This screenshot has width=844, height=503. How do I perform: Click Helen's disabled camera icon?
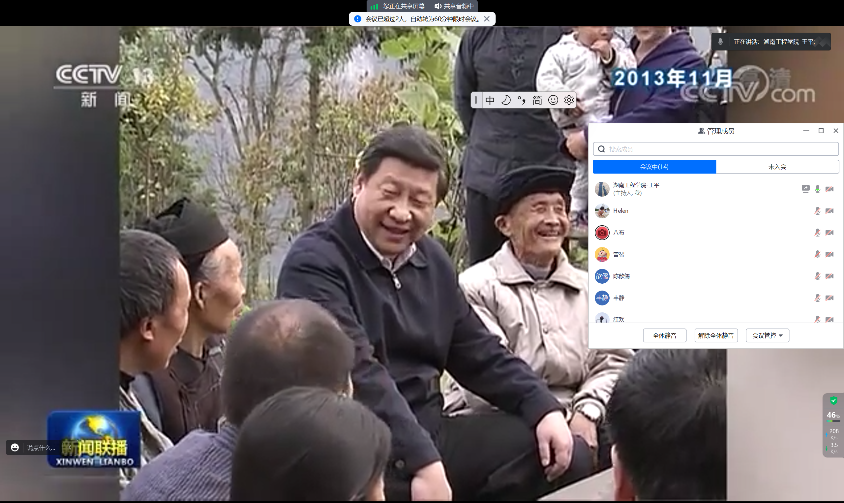pos(830,211)
